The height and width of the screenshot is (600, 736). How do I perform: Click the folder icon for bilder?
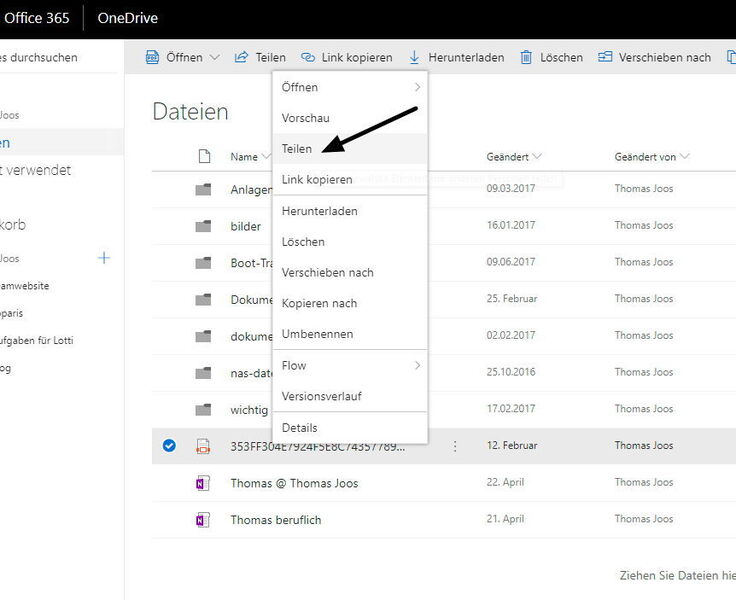click(203, 226)
